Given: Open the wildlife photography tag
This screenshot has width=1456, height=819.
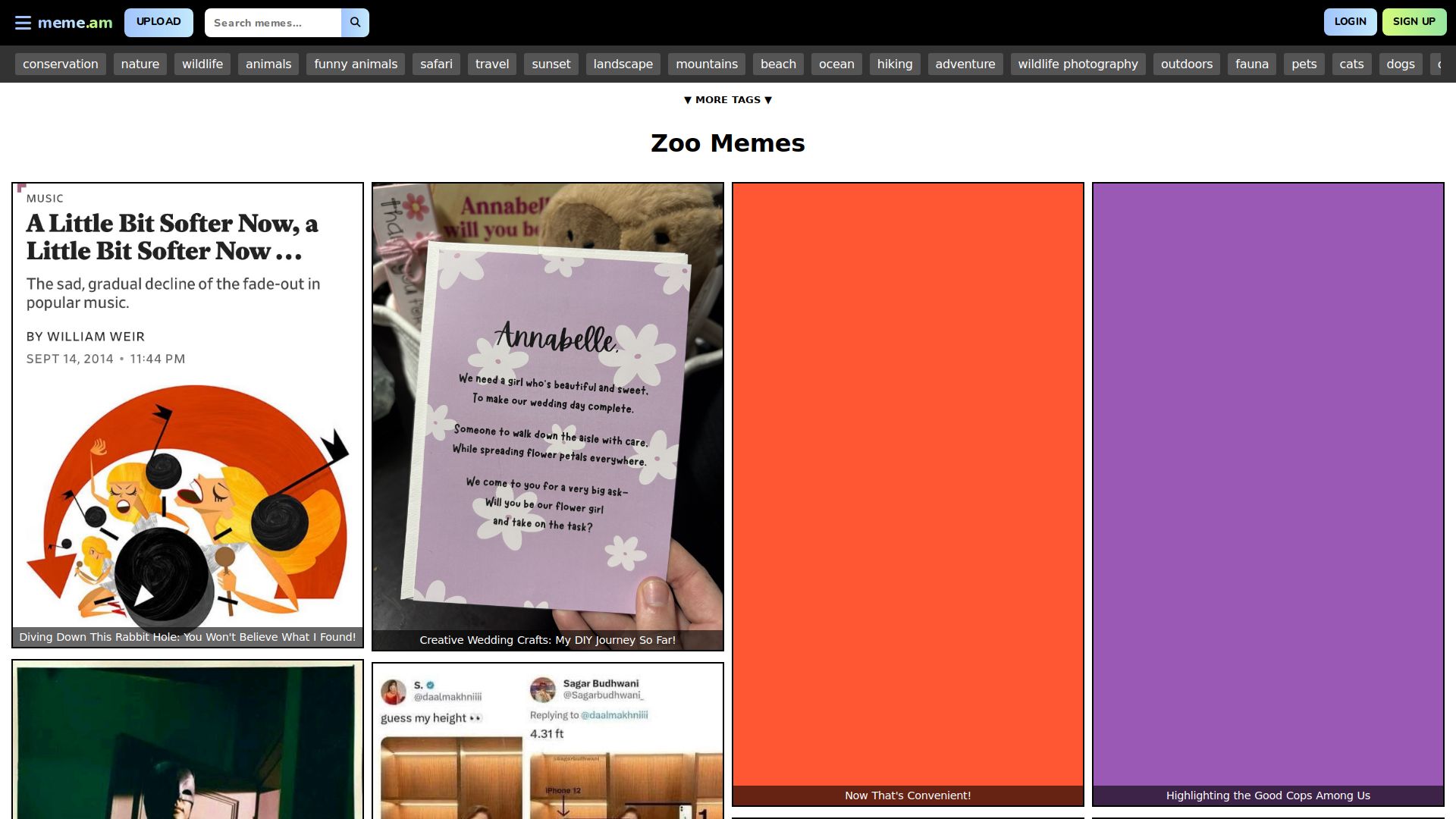Looking at the screenshot, I should [1078, 64].
